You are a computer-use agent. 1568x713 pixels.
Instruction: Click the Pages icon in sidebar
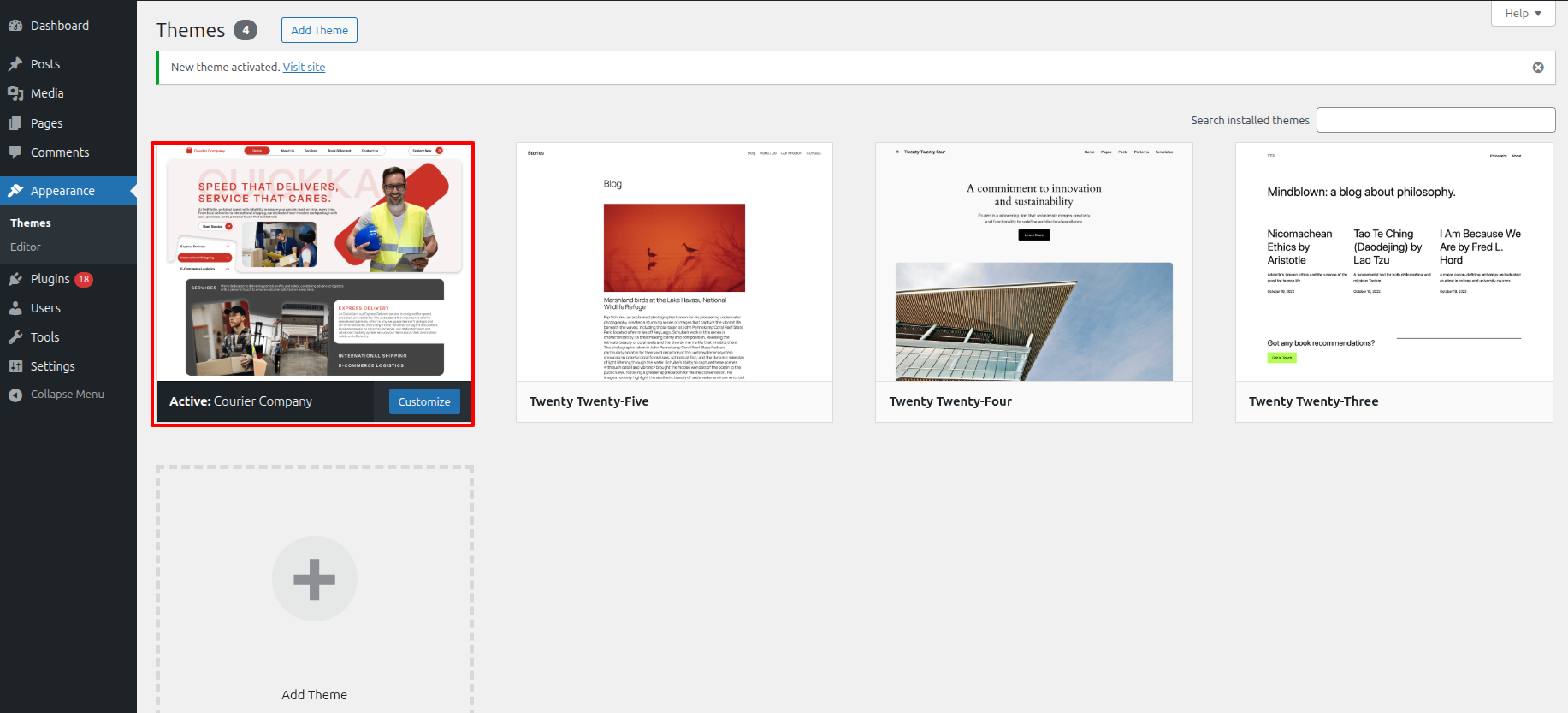pos(15,123)
